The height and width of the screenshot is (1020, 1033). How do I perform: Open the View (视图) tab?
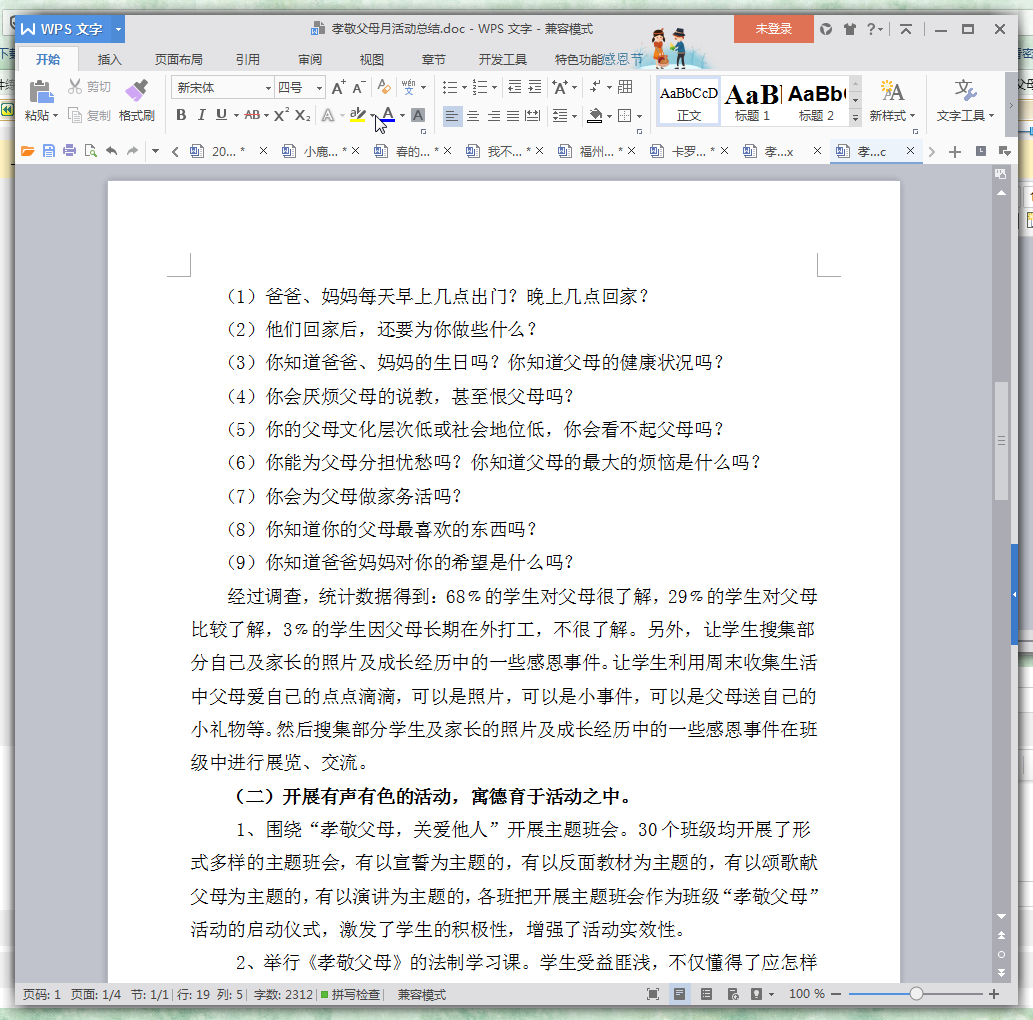tap(372, 59)
